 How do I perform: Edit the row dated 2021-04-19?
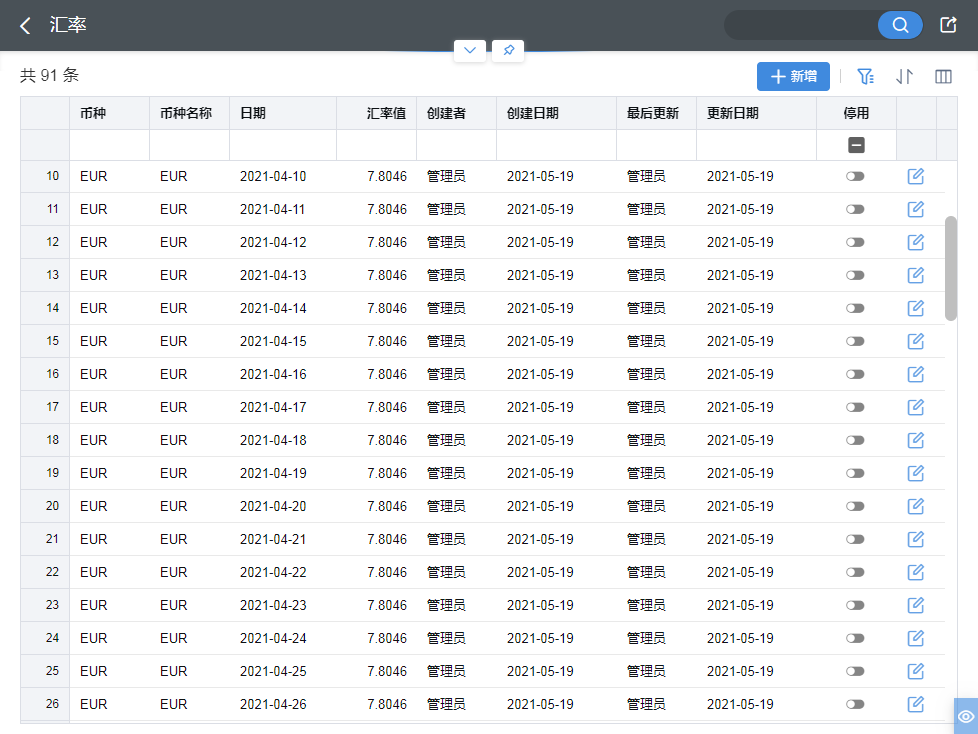click(x=916, y=473)
